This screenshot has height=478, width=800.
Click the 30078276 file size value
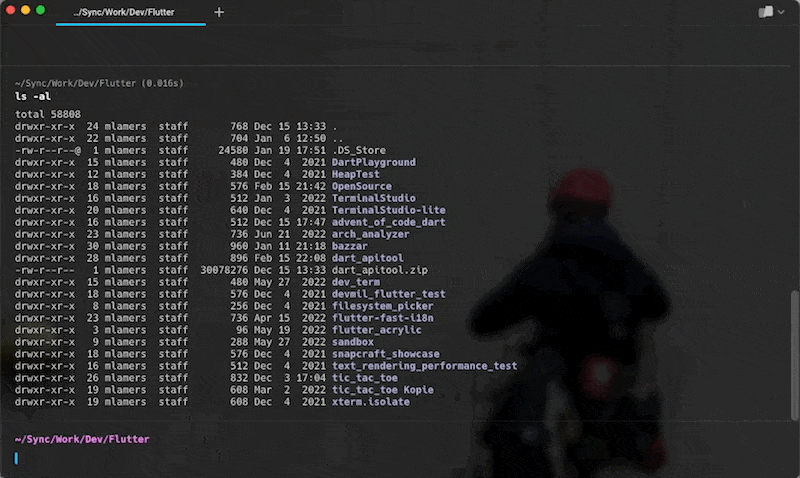pyautogui.click(x=224, y=270)
